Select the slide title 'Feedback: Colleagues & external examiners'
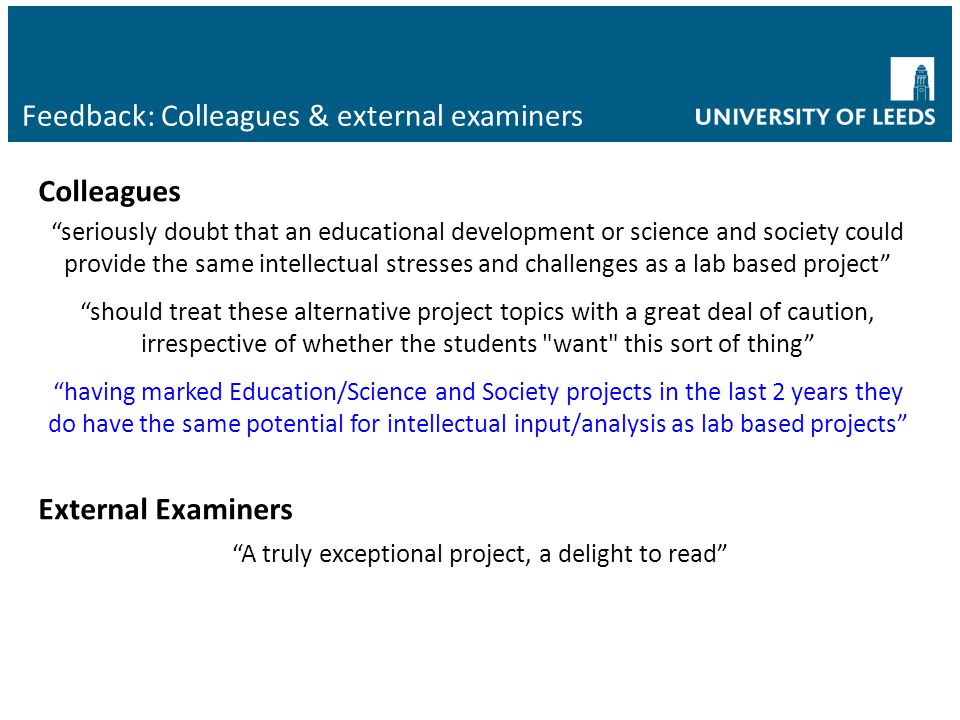This screenshot has width=960, height=720. pyautogui.click(x=302, y=116)
